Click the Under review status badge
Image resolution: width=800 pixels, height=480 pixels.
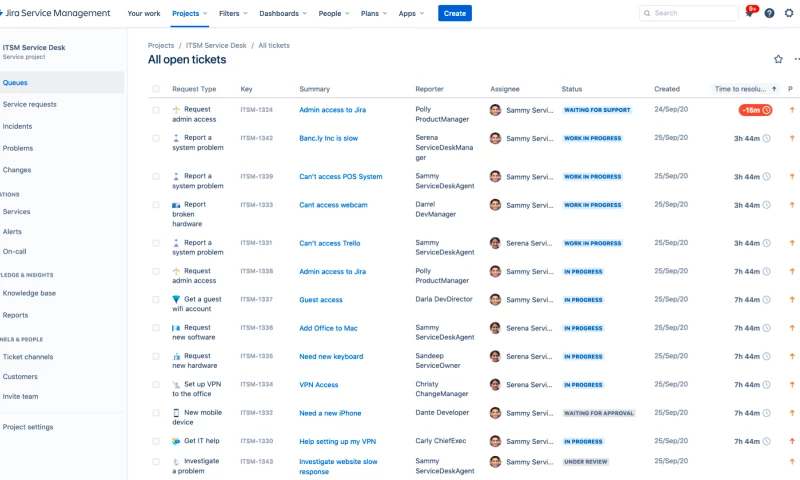(586, 462)
